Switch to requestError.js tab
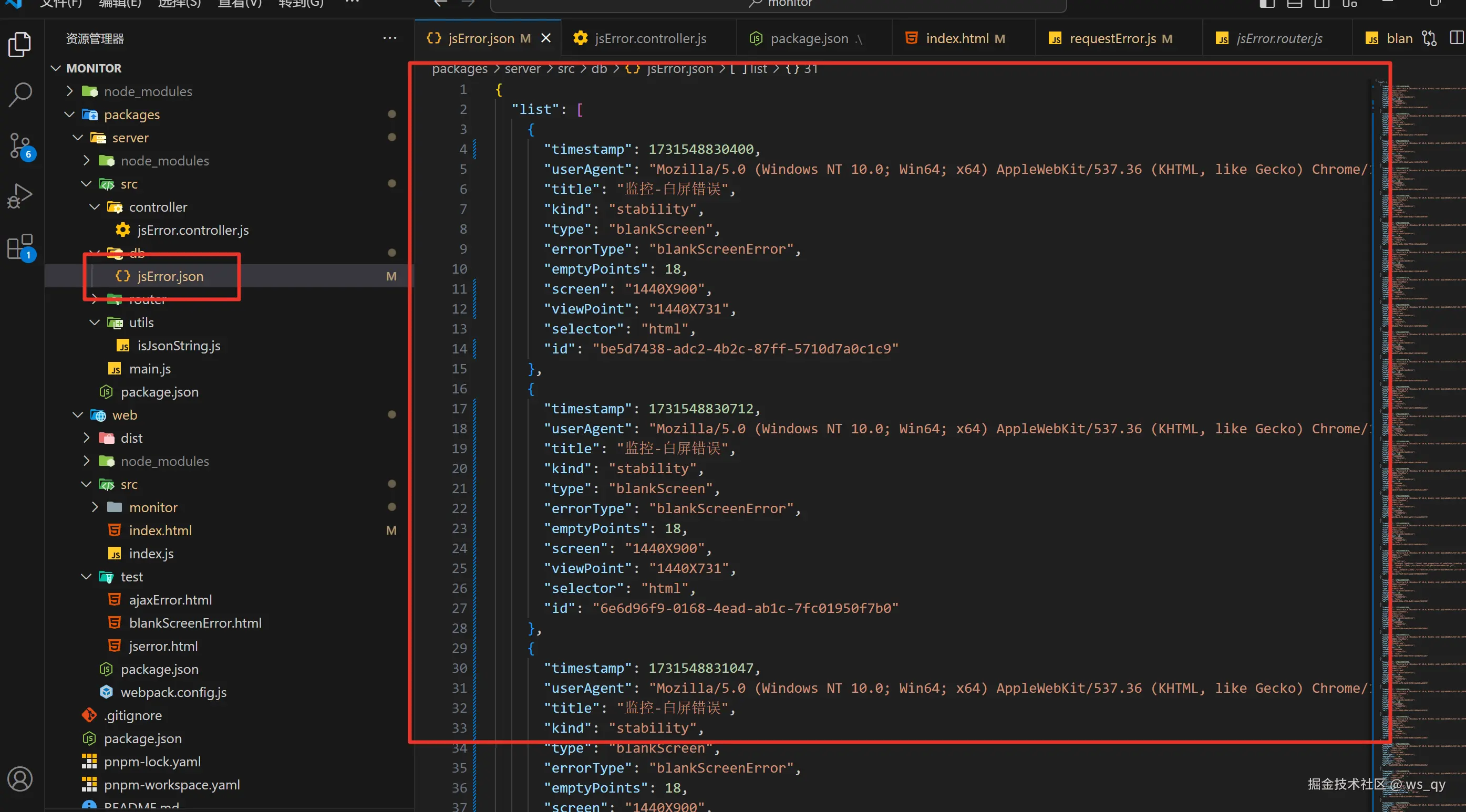The height and width of the screenshot is (812, 1466). click(1112, 38)
